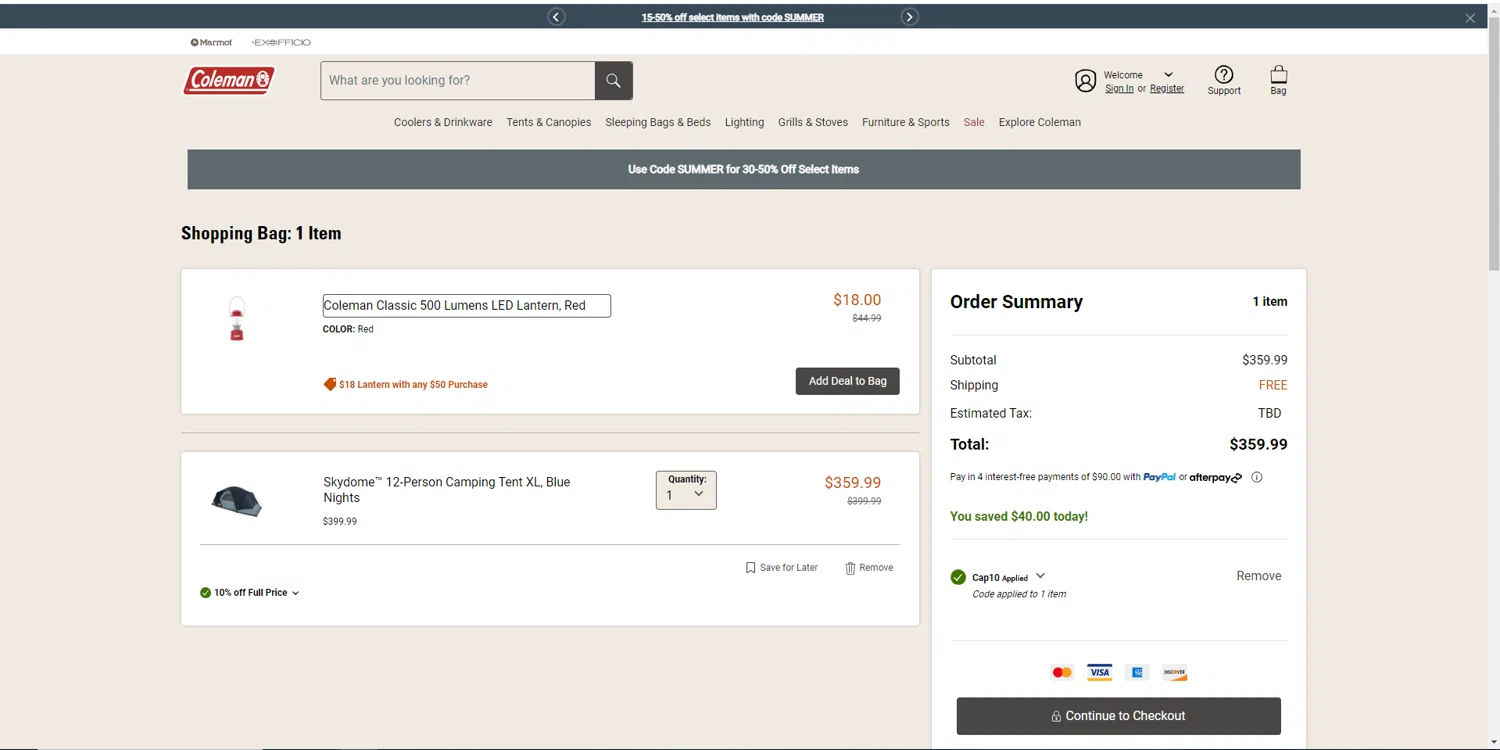Click the 'Shopping Bag: 1 Item' heading

pos(261,233)
